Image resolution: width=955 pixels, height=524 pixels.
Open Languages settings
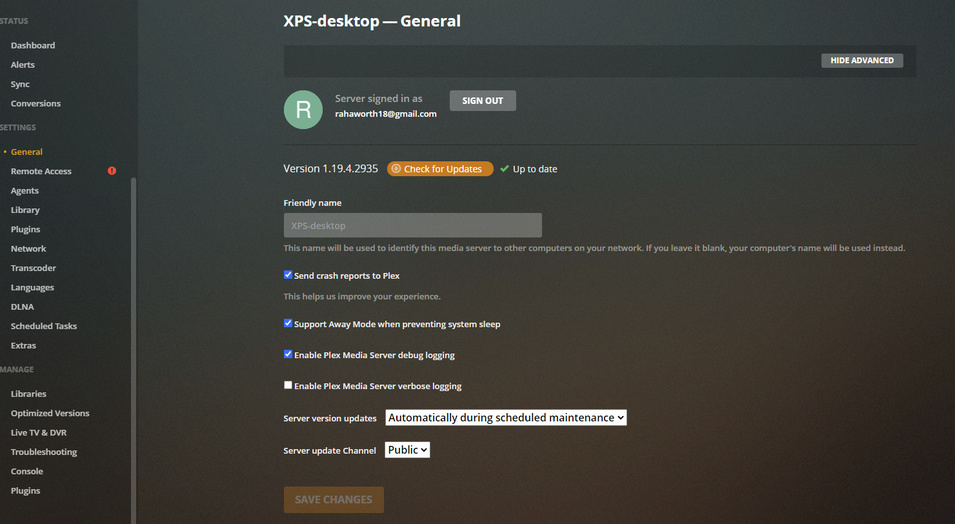point(32,288)
